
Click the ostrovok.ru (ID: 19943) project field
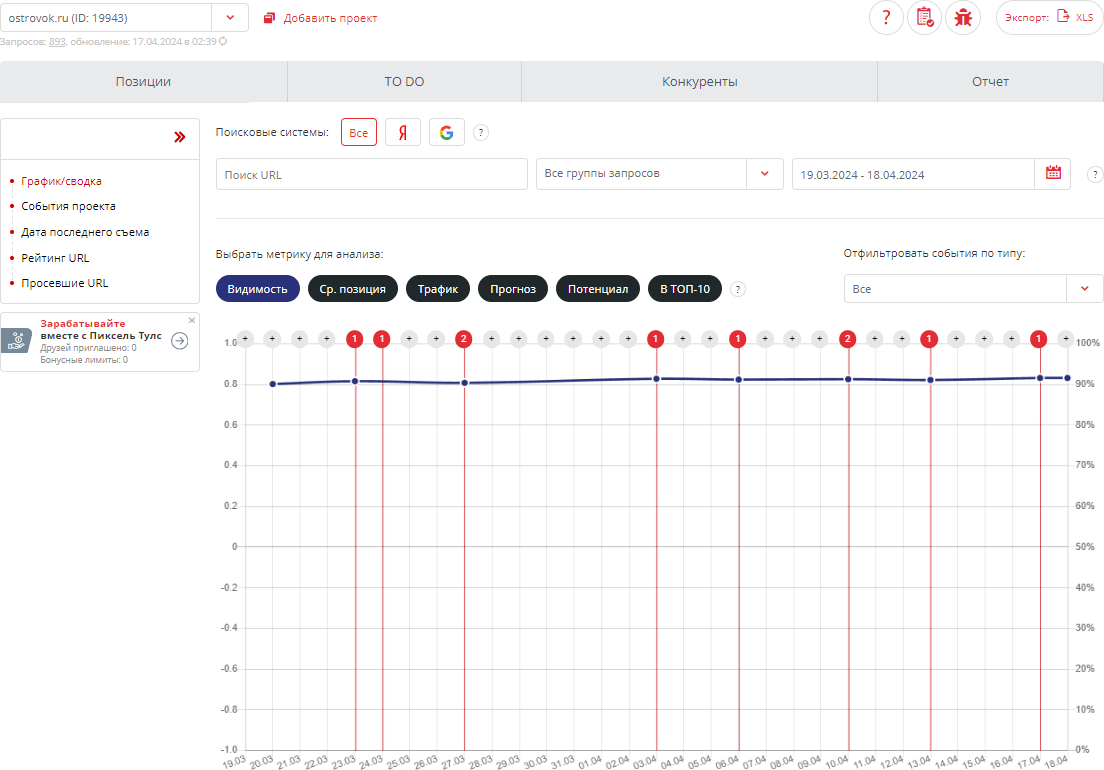106,18
